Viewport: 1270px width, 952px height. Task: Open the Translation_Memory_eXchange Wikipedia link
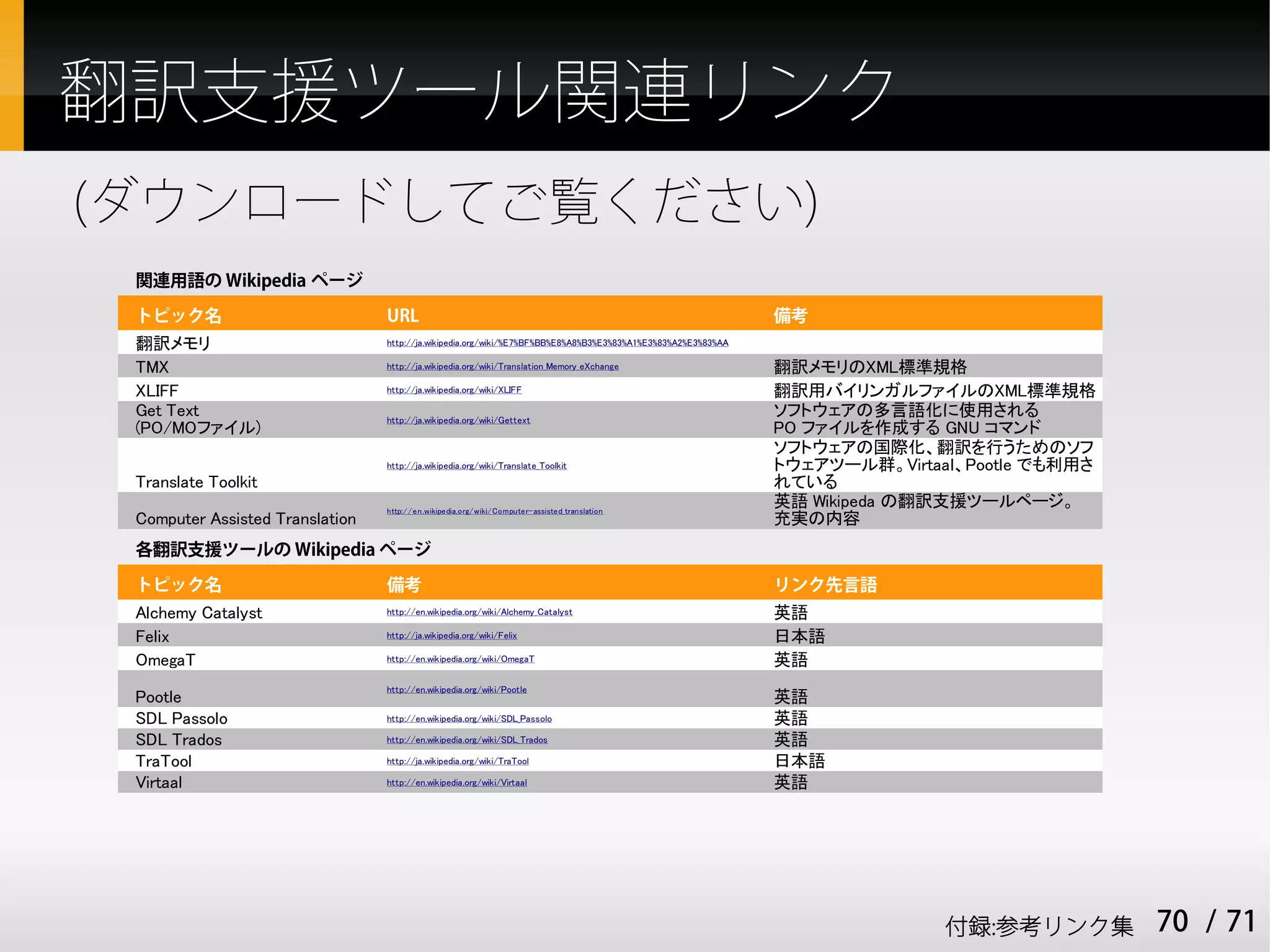[503, 367]
